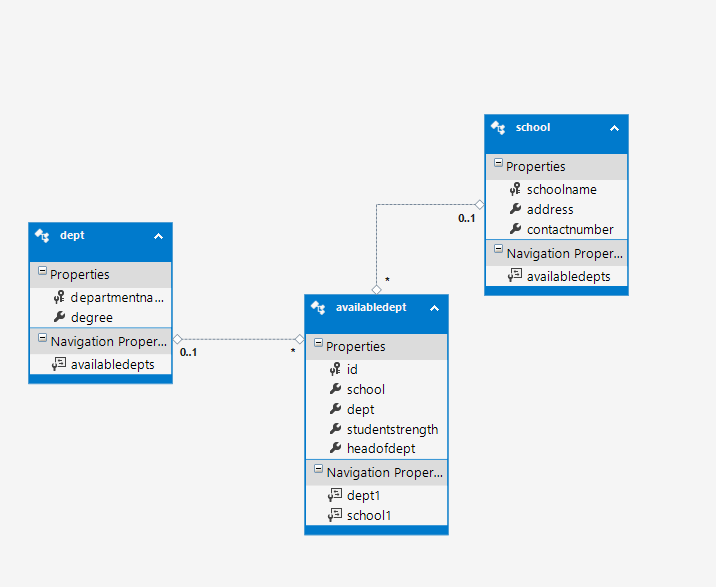Click the school1 navigation property icon
Screen dimensions: 716x587
pos(335,515)
